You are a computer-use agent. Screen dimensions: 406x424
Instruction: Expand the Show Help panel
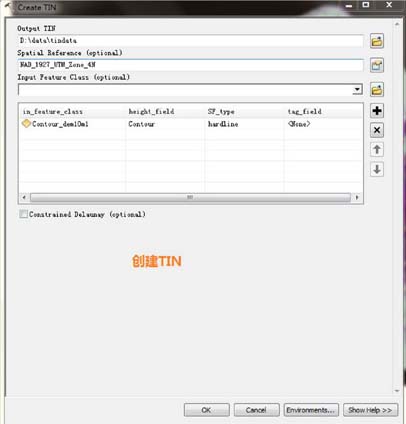(x=370, y=410)
